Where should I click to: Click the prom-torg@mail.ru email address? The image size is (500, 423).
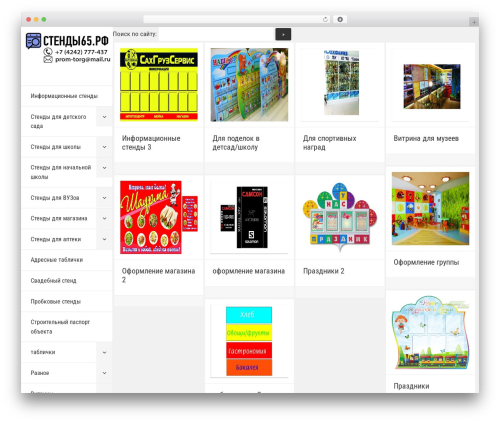[83, 59]
